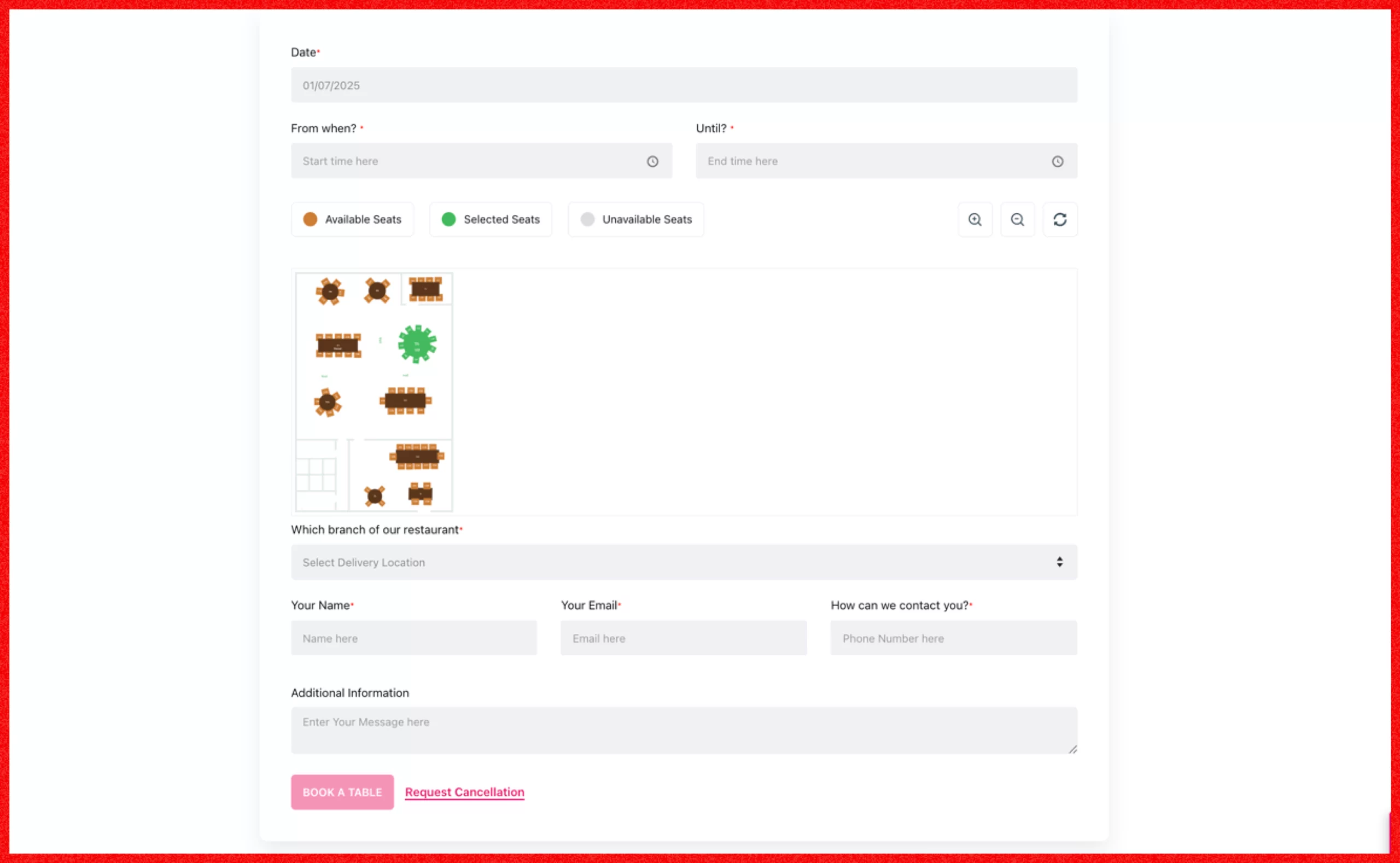Focus the Start time here field
Screen dimensions: 1400x863
pyautogui.click(x=481, y=161)
